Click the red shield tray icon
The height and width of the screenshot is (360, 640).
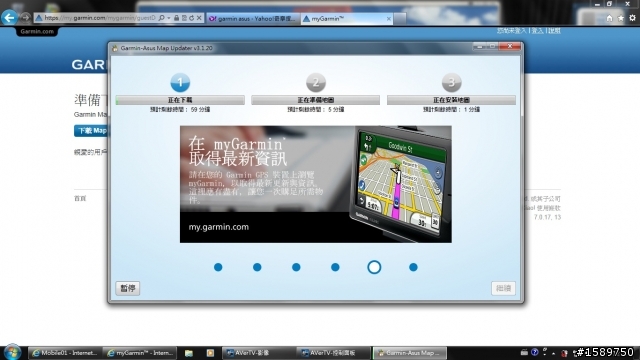[x=564, y=353]
